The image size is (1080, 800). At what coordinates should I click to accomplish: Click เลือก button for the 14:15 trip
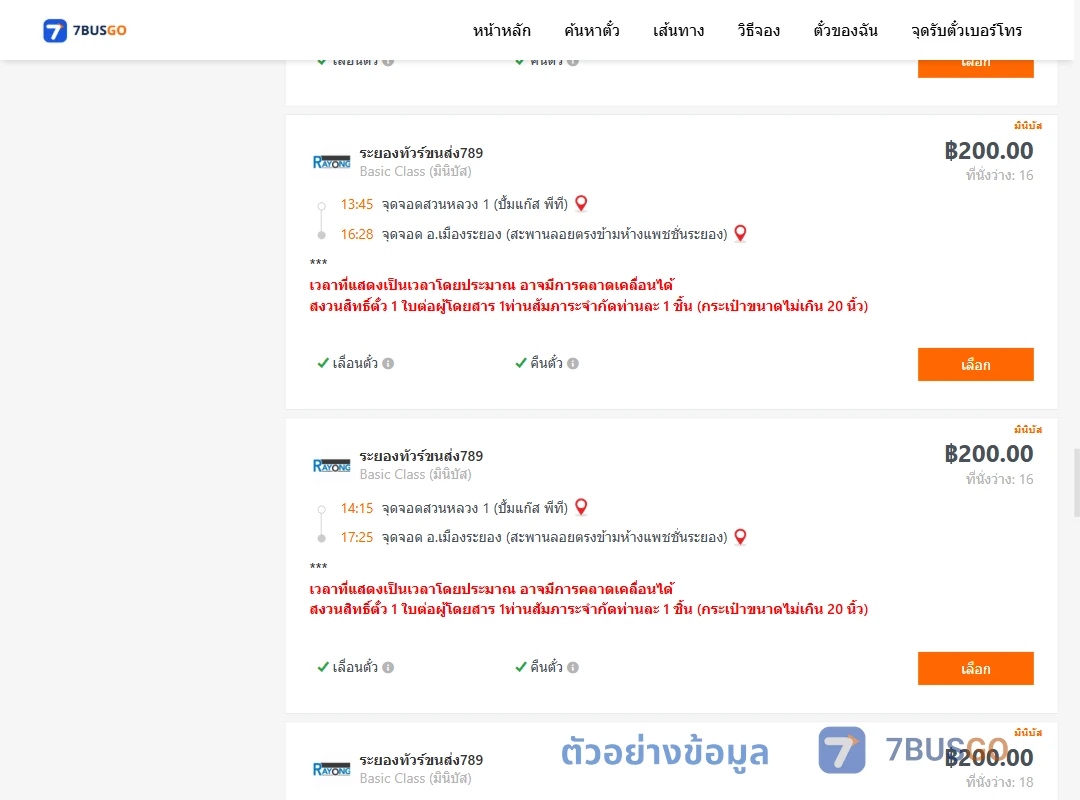pos(975,668)
